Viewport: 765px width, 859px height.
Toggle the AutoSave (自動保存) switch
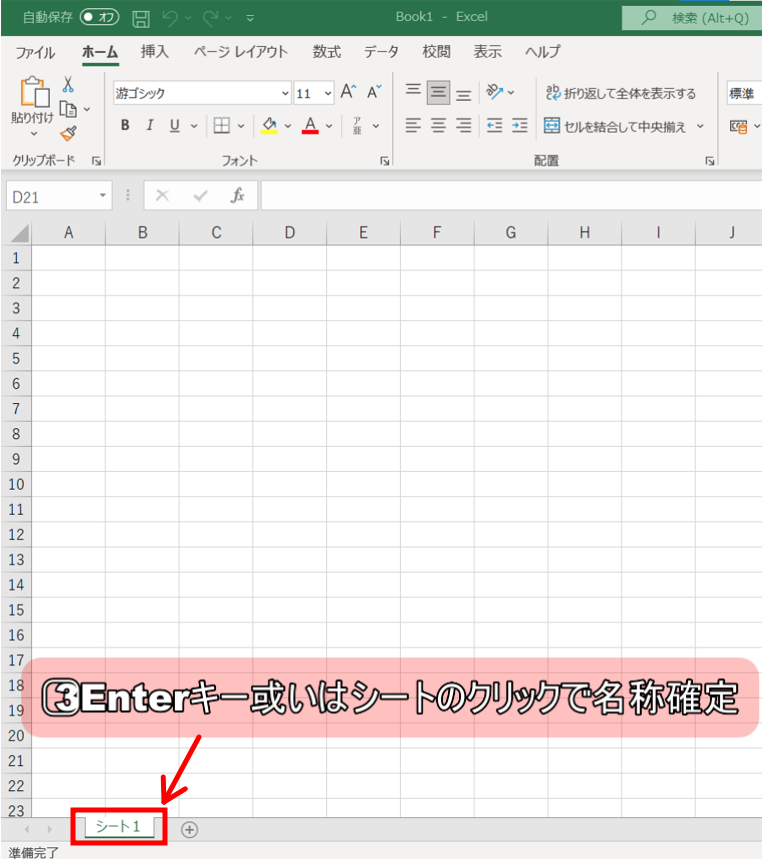click(100, 17)
